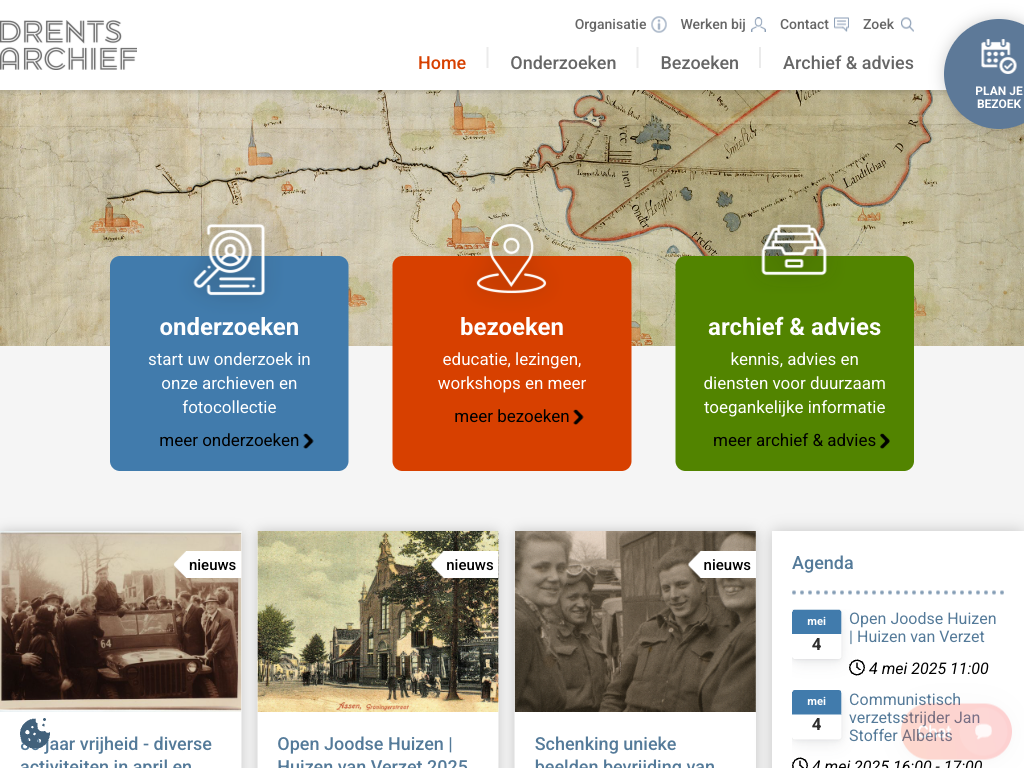The image size is (1024, 768).
Task: Open agenda item Open Joodse Huizen
Action: [922, 627]
